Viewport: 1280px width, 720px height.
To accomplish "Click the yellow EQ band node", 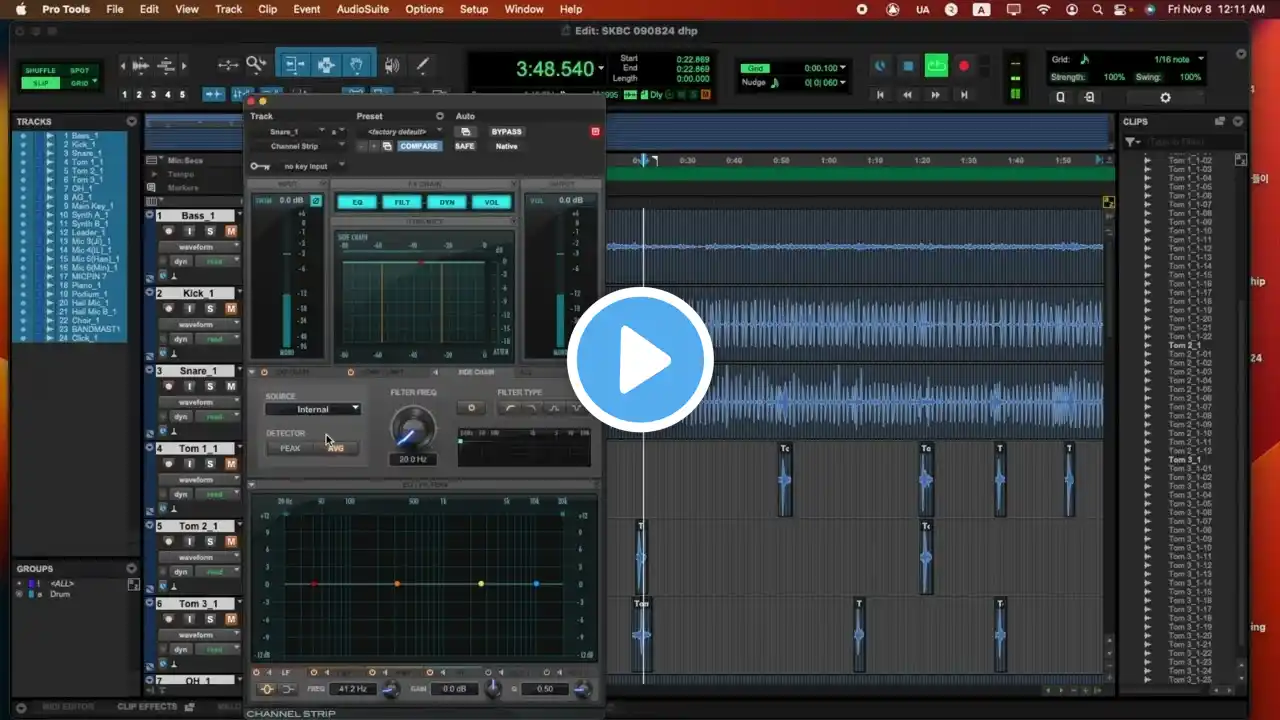I will coord(481,583).
